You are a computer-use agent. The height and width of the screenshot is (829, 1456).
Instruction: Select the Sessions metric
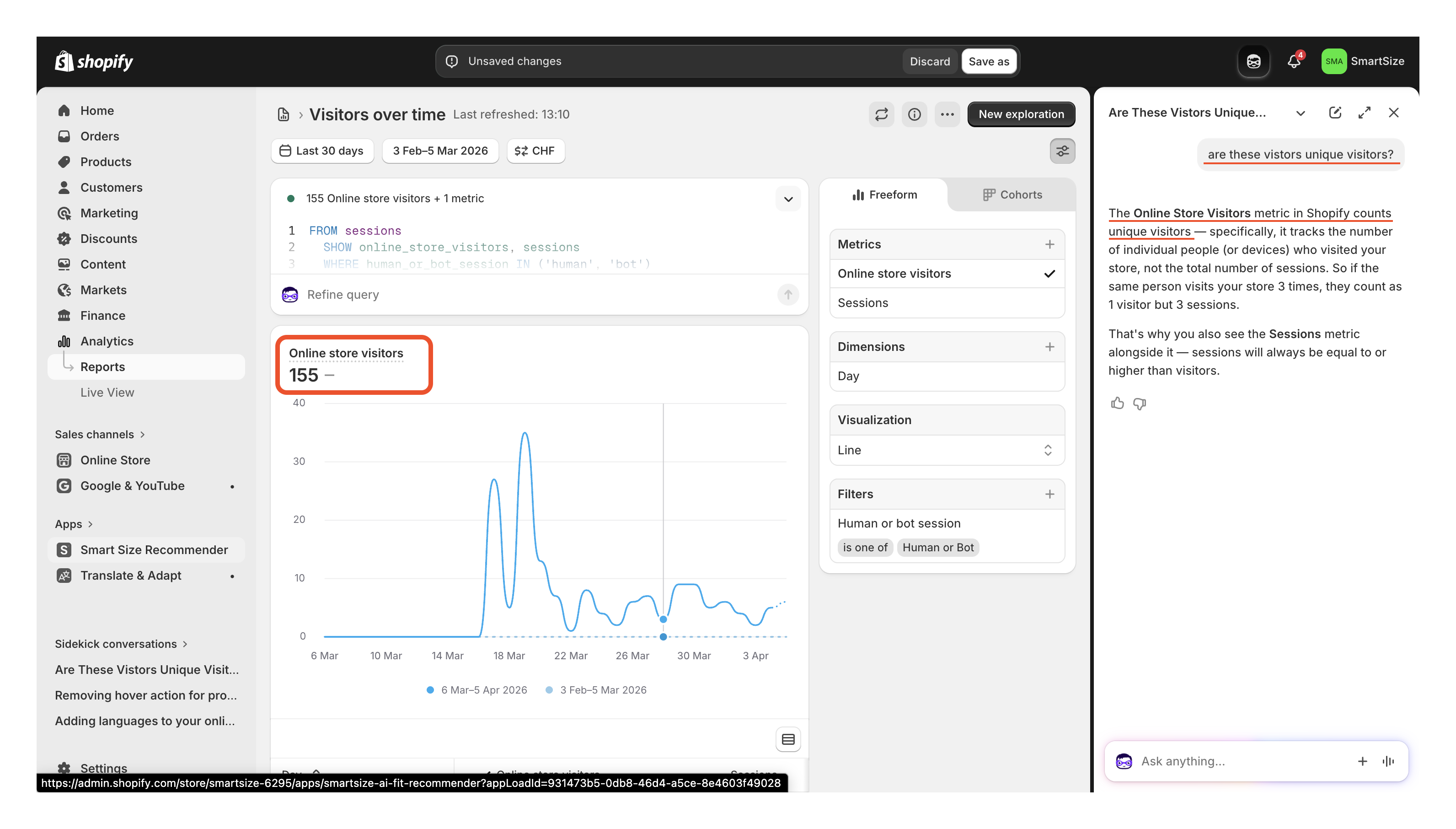click(x=862, y=302)
